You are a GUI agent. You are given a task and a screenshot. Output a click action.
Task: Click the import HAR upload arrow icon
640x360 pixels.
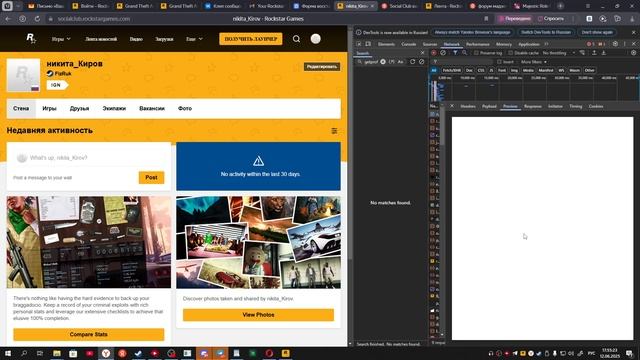(594, 53)
